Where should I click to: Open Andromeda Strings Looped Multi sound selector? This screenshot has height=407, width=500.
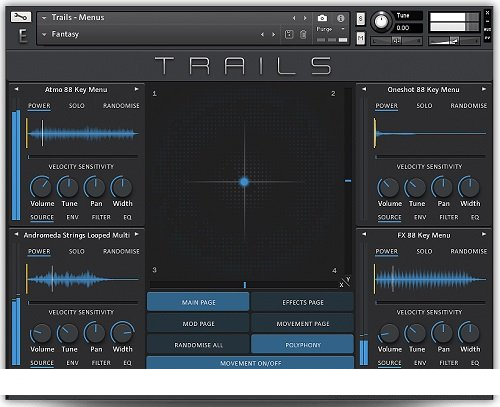click(77, 235)
